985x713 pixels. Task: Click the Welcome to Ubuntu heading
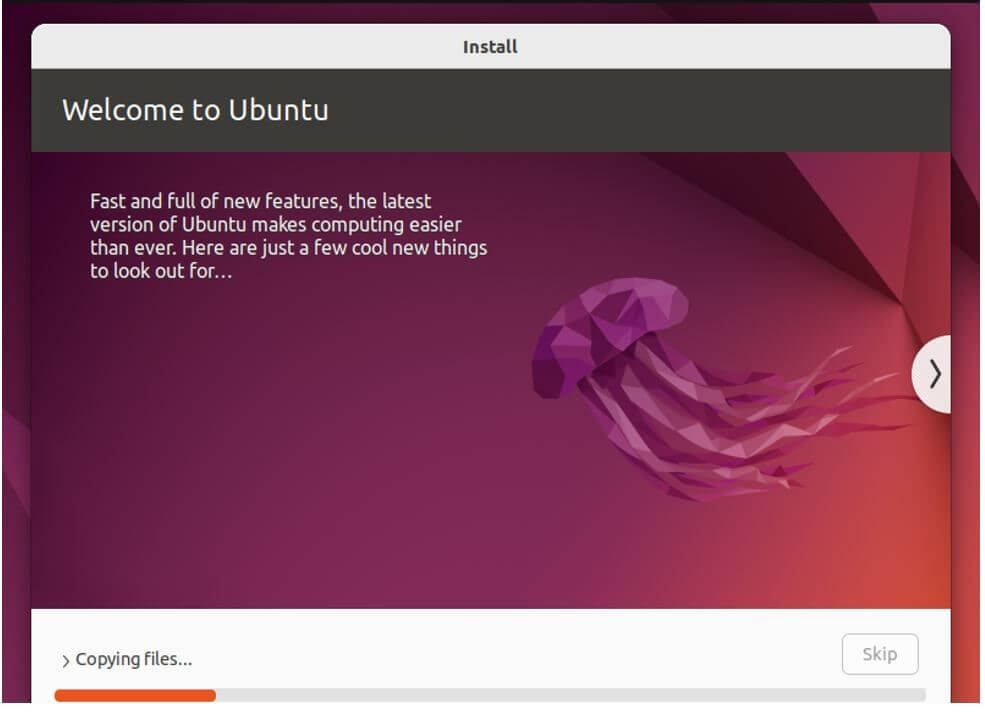(x=195, y=111)
